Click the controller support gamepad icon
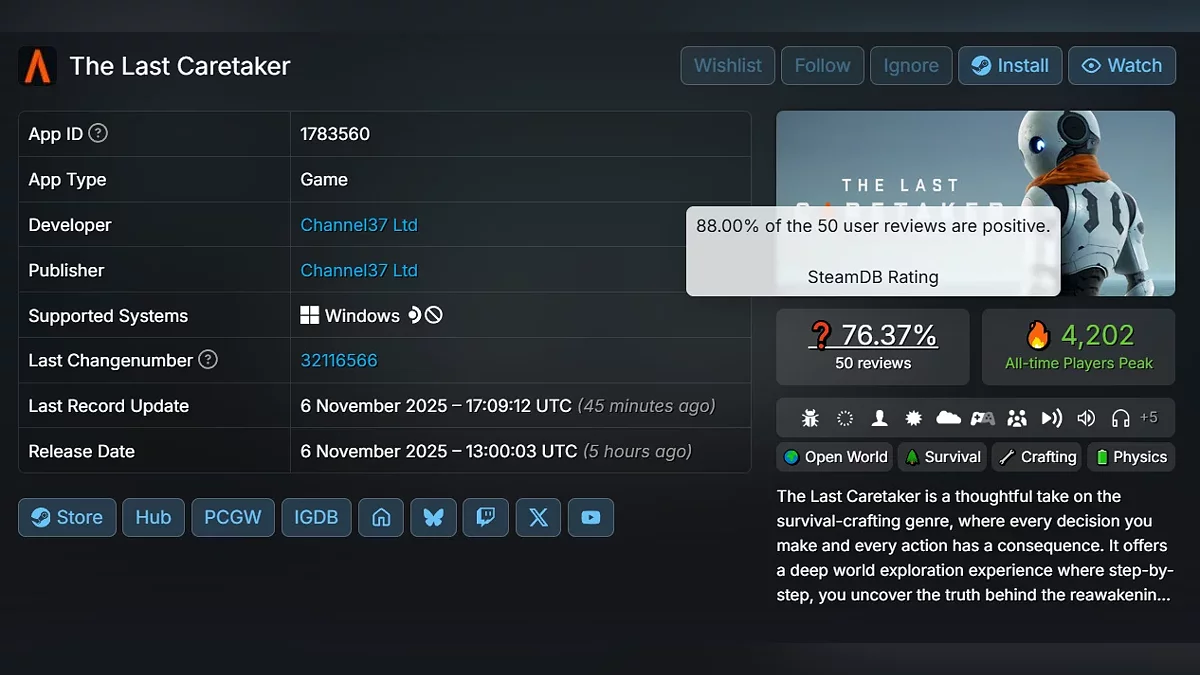The image size is (1200, 675). coord(983,418)
